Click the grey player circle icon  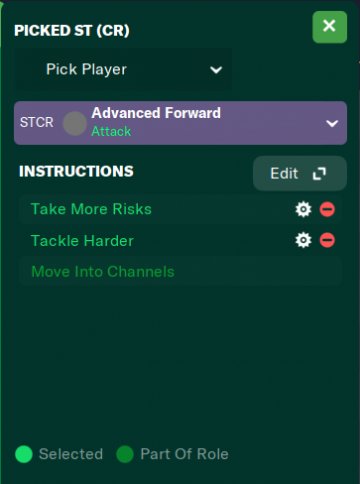click(x=75, y=123)
